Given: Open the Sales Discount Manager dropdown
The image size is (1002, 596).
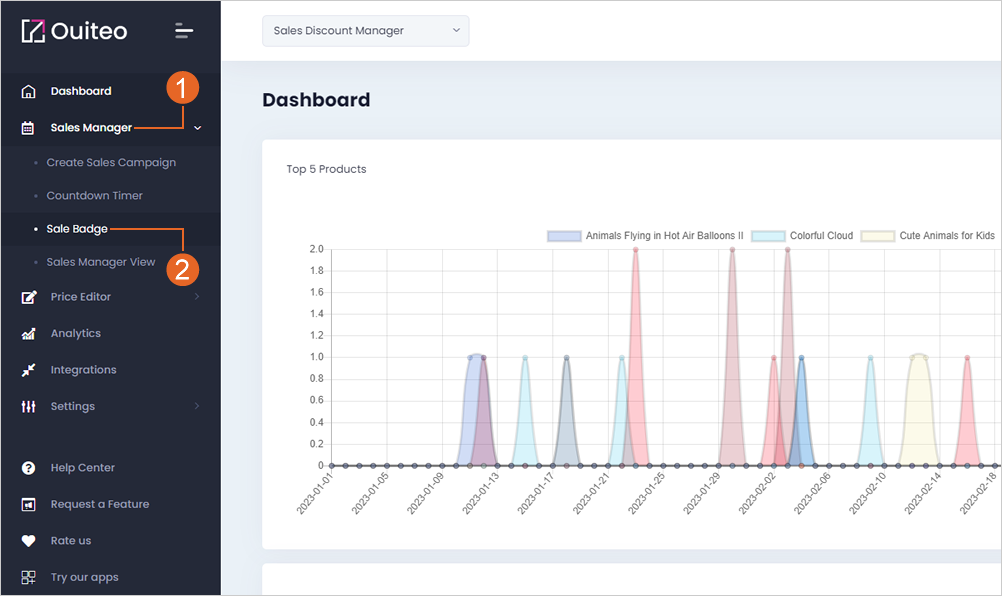Looking at the screenshot, I should (366, 31).
